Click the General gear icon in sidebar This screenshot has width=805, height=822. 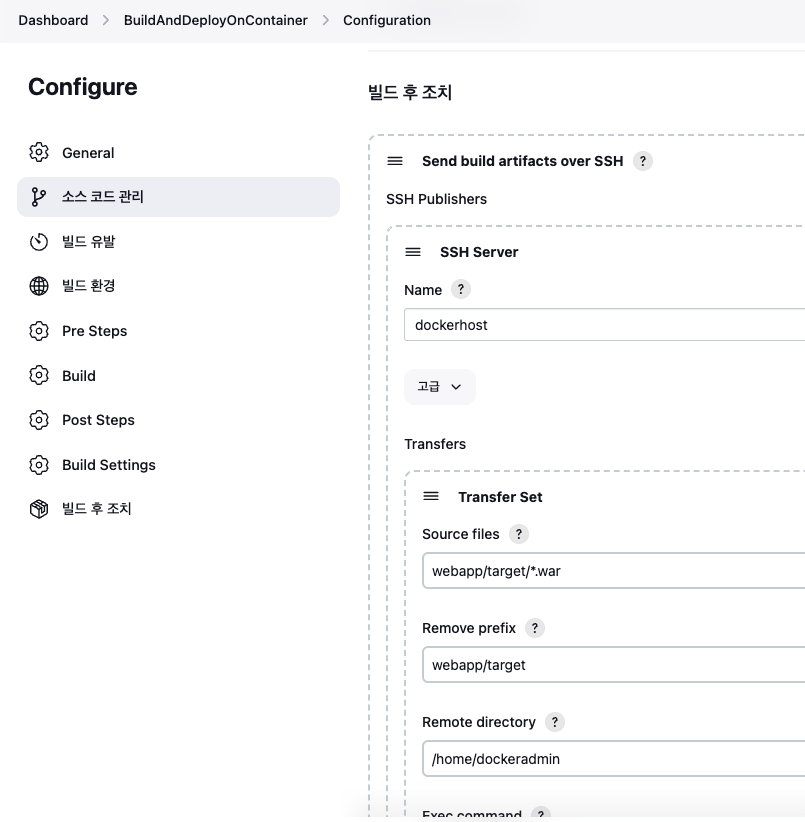tap(39, 152)
